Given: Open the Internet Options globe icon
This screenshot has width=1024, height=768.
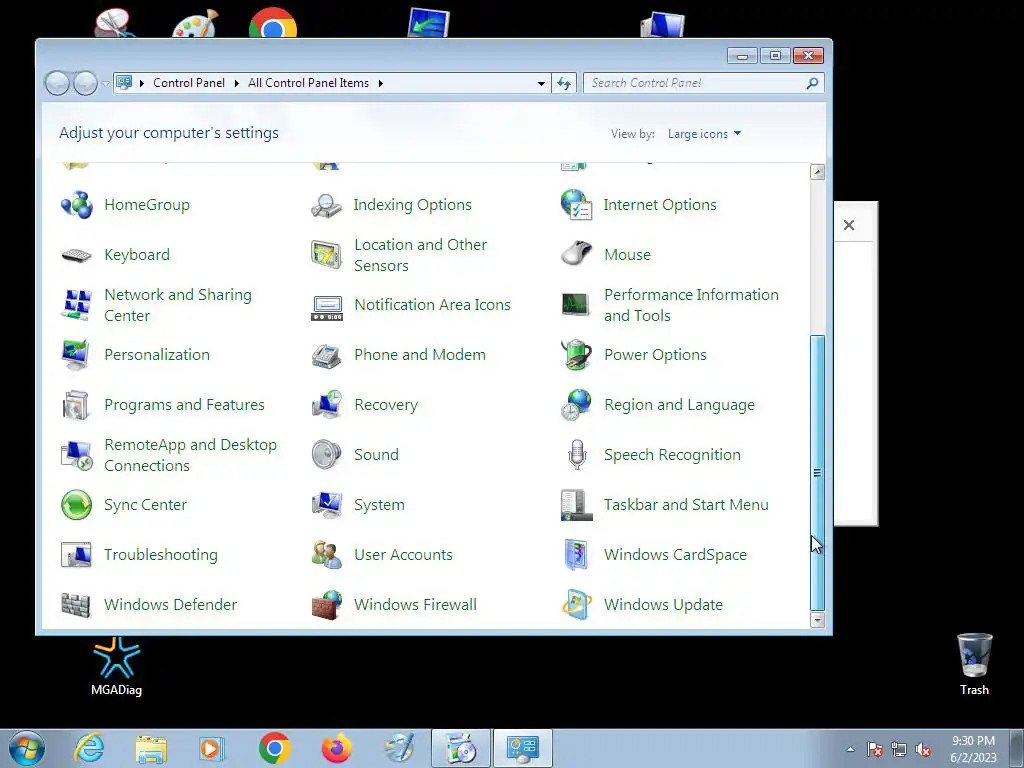Looking at the screenshot, I should (577, 204).
